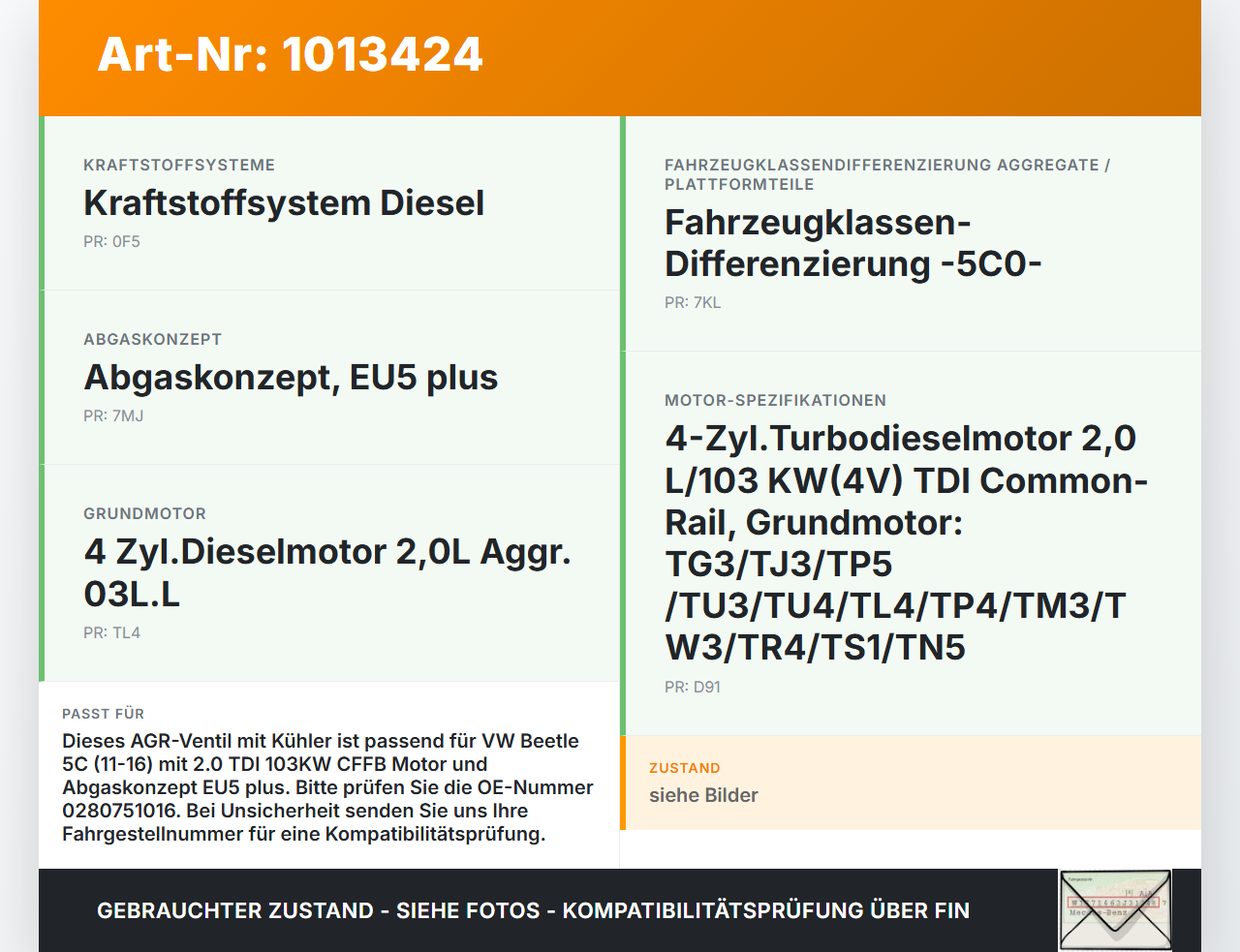Image resolution: width=1240 pixels, height=952 pixels.
Task: Select the PR: 7MJ code
Action: pyautogui.click(x=113, y=415)
